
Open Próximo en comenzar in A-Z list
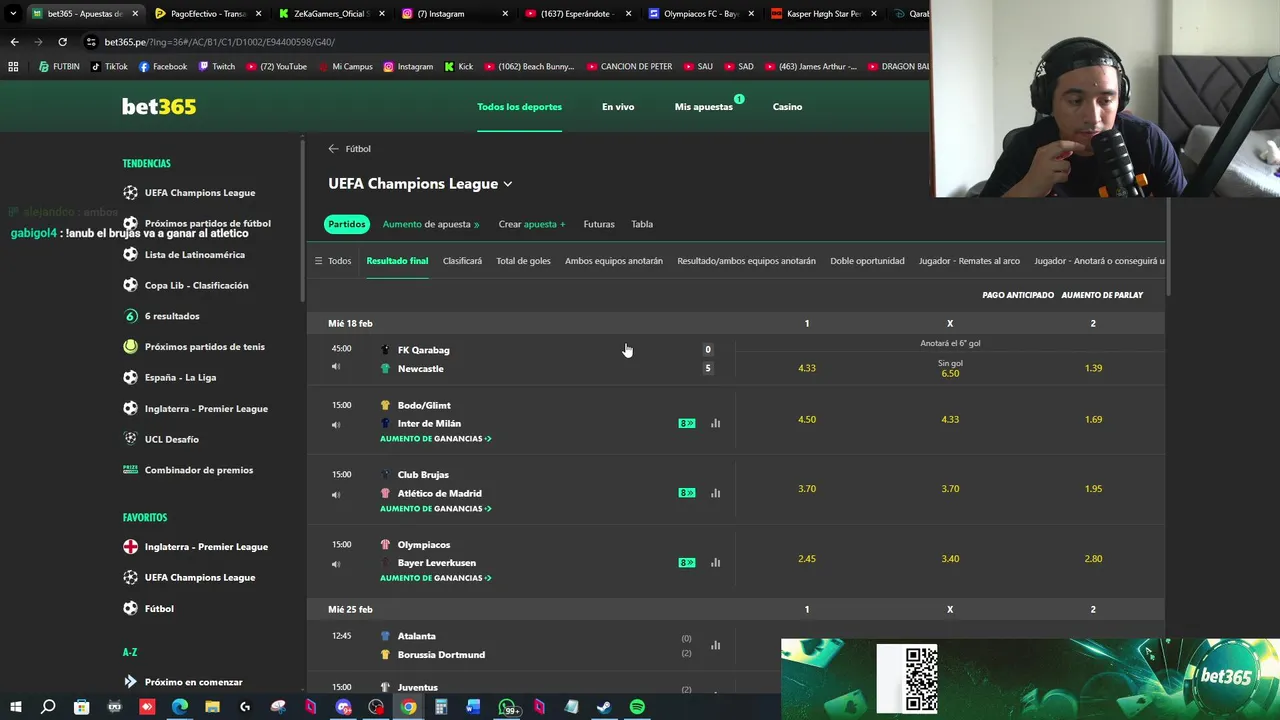point(193,682)
